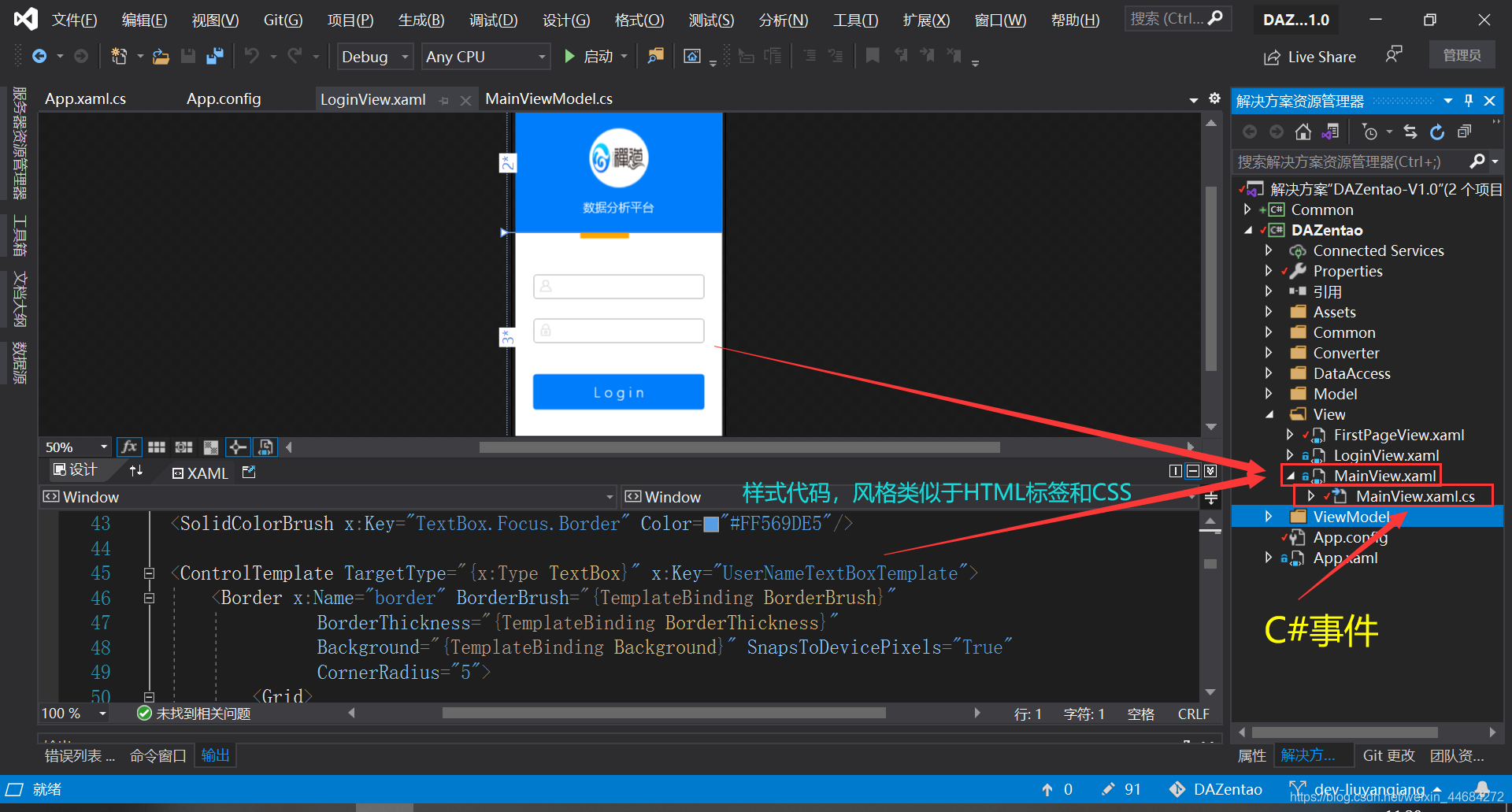Image resolution: width=1512 pixels, height=812 pixels.
Task: Click the #FF569DE5 color swatch on line 43
Action: click(x=711, y=525)
